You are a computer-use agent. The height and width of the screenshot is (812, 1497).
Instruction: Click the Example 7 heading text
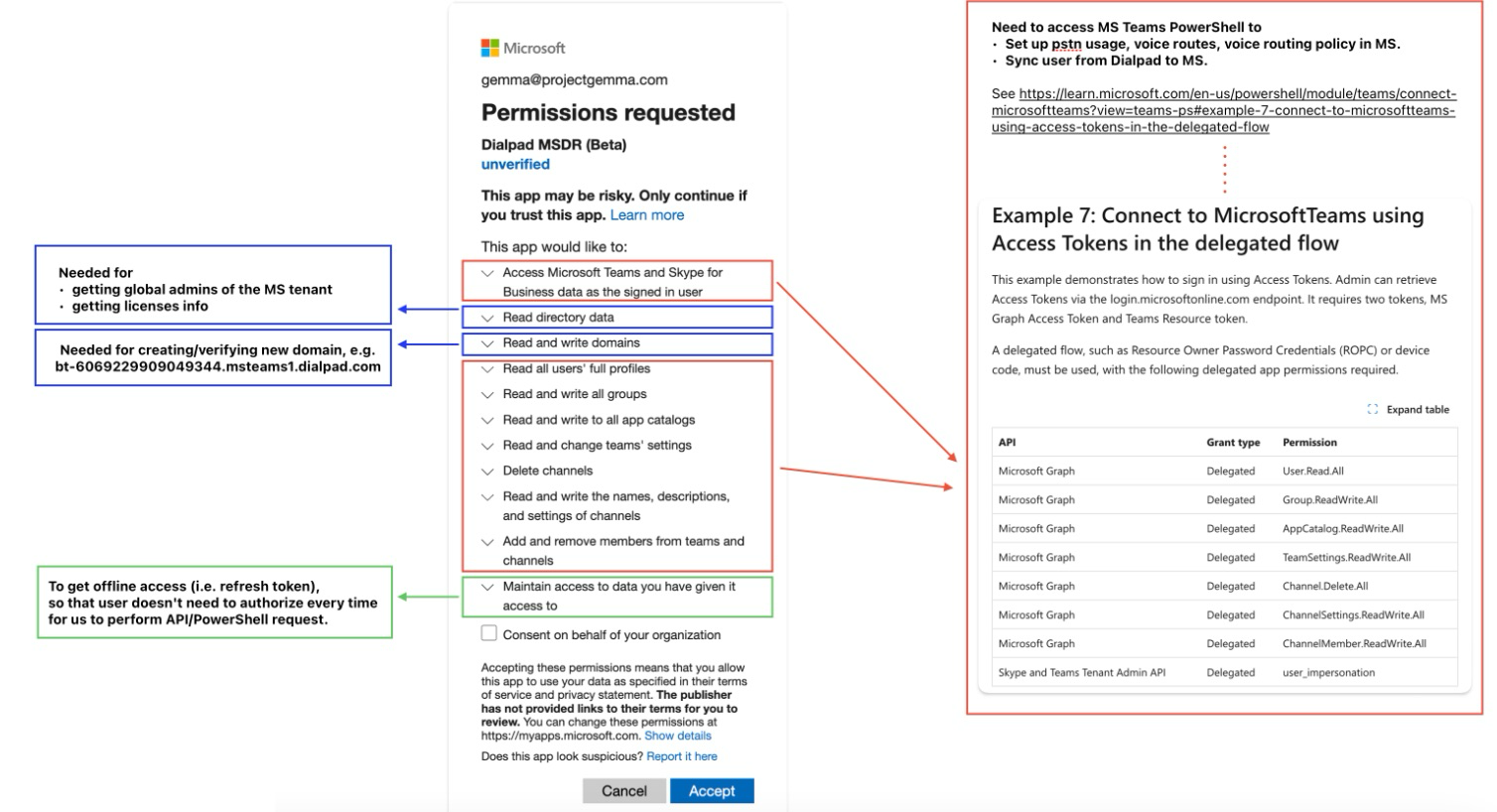pos(1207,229)
